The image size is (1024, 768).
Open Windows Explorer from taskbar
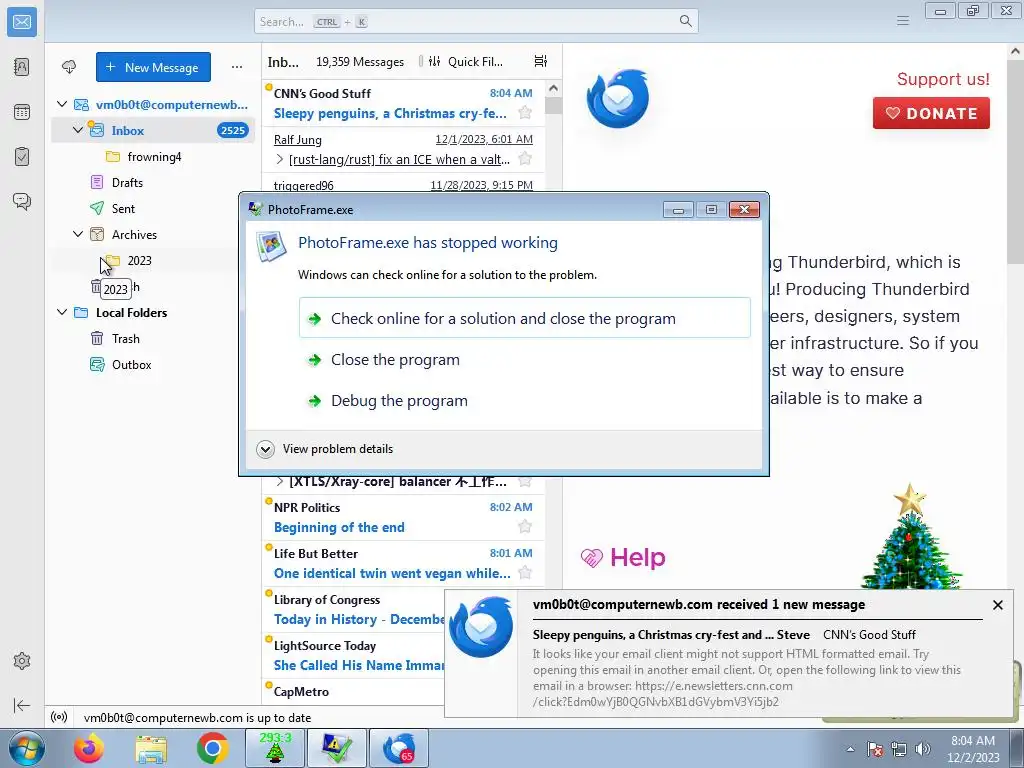coord(152,749)
